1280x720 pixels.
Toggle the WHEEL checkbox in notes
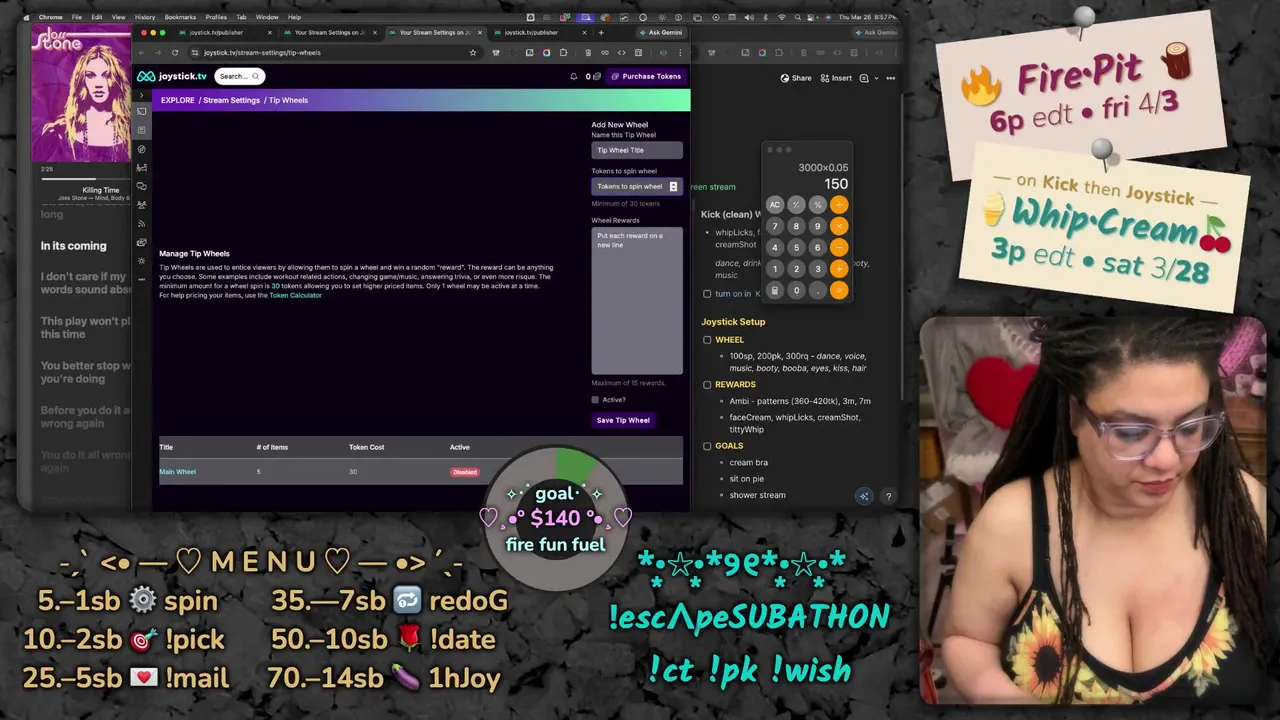click(x=707, y=340)
